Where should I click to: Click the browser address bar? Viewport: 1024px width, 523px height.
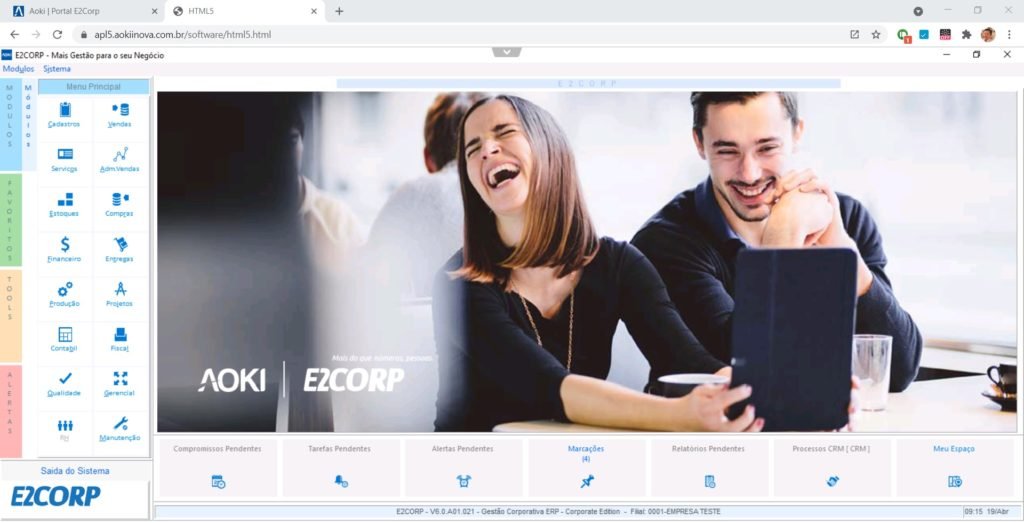click(x=457, y=35)
